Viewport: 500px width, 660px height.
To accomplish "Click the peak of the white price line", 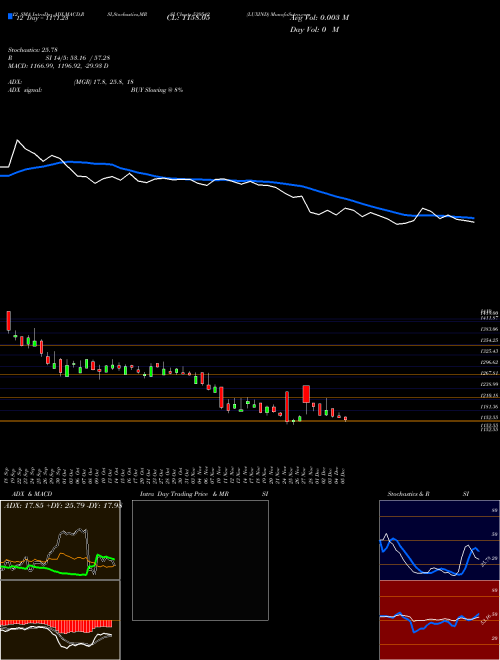I will [17, 140].
